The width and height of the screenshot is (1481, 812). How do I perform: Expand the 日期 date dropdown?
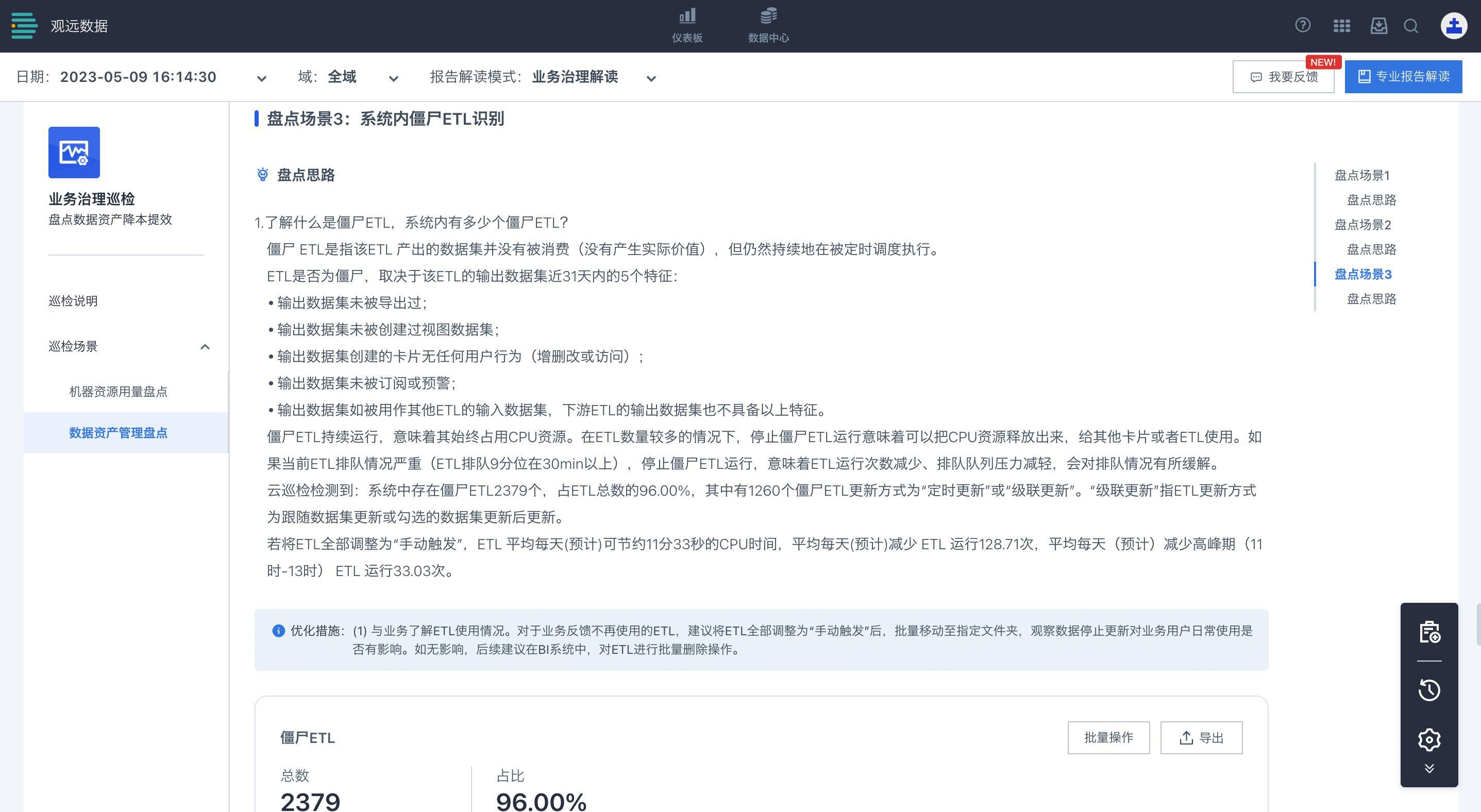coord(262,78)
